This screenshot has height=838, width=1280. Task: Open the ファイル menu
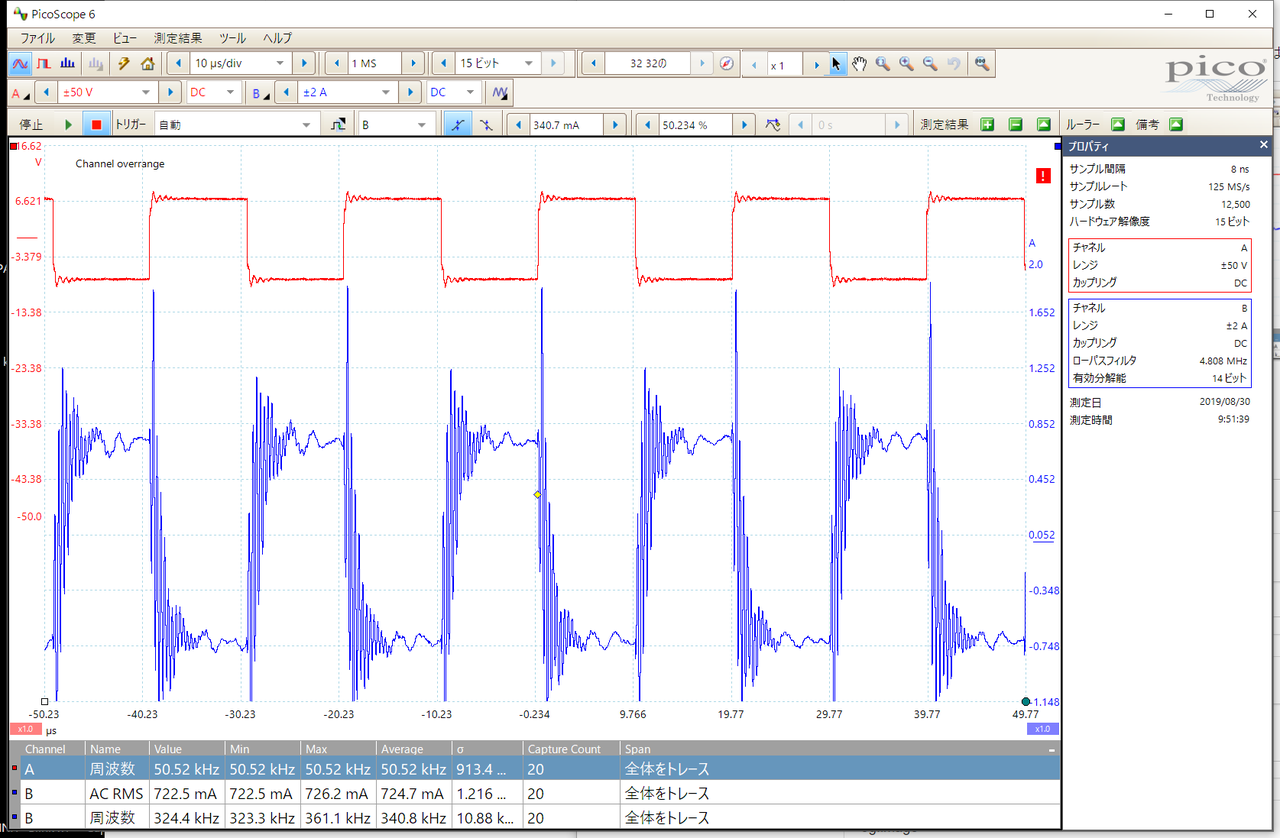click(38, 38)
